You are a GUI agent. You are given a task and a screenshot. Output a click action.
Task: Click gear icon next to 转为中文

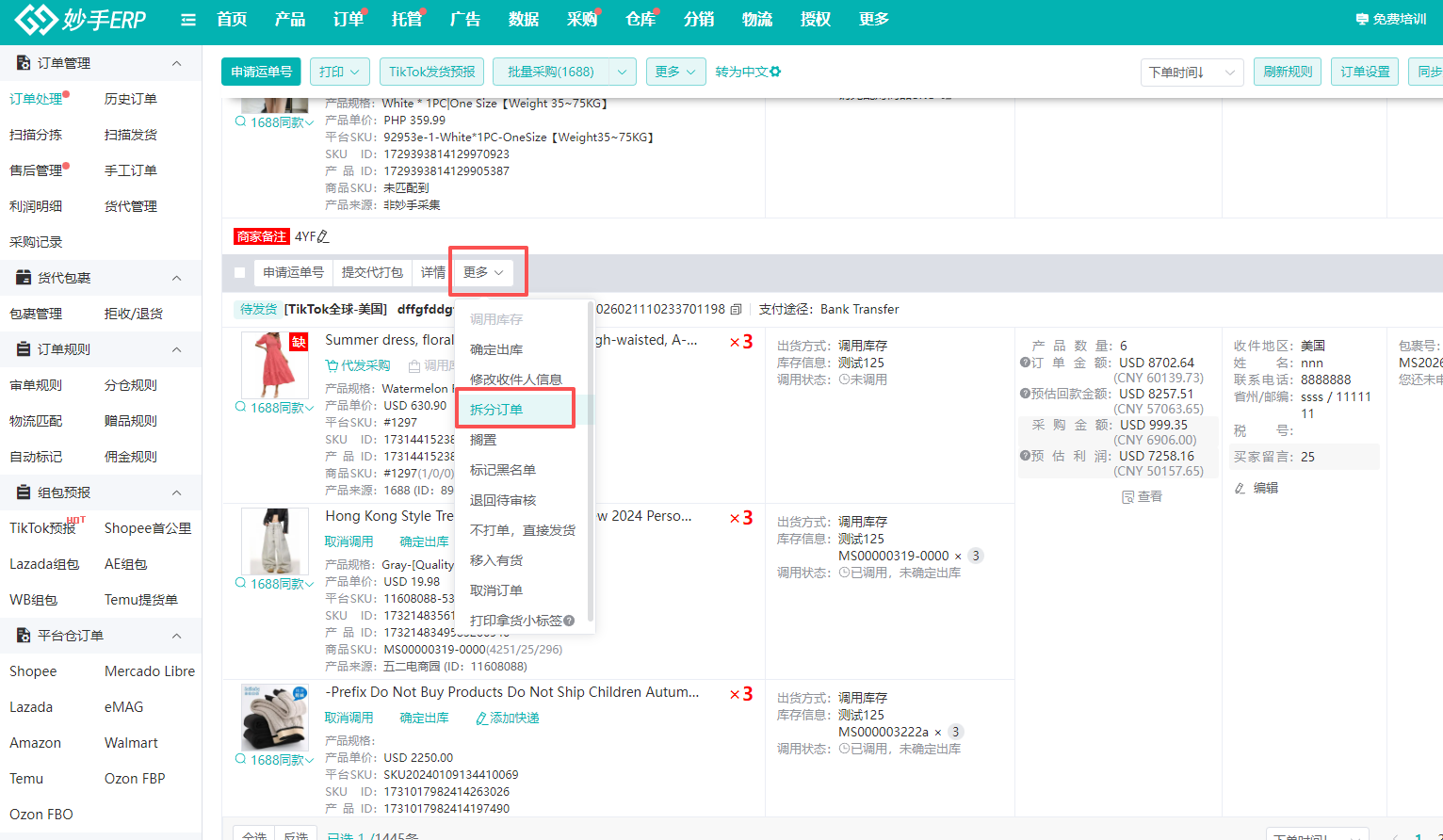click(775, 72)
